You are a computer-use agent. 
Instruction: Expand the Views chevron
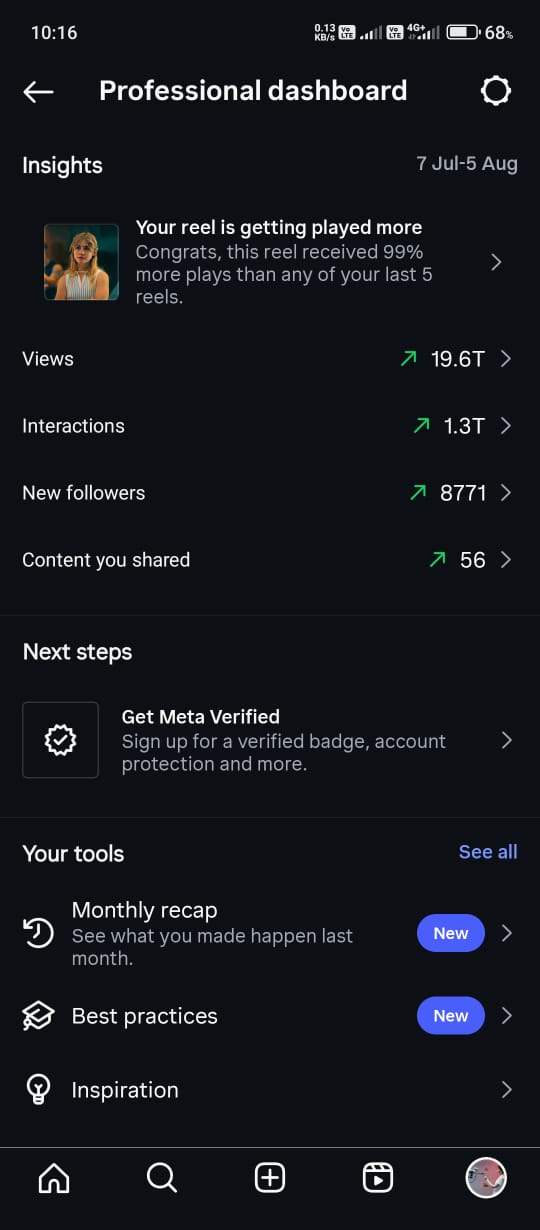click(x=506, y=359)
